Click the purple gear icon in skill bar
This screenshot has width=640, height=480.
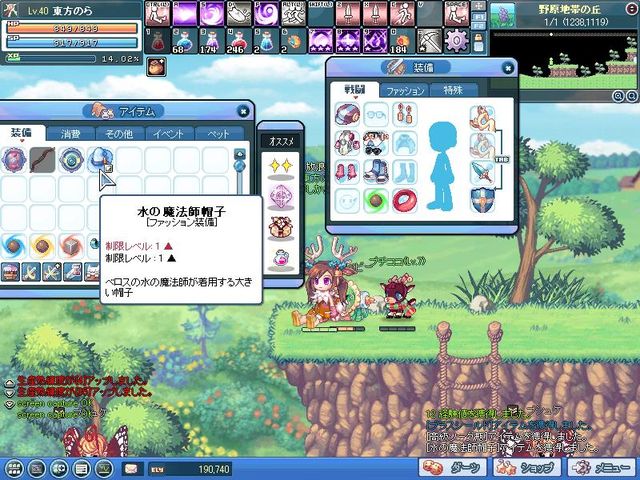click(457, 41)
